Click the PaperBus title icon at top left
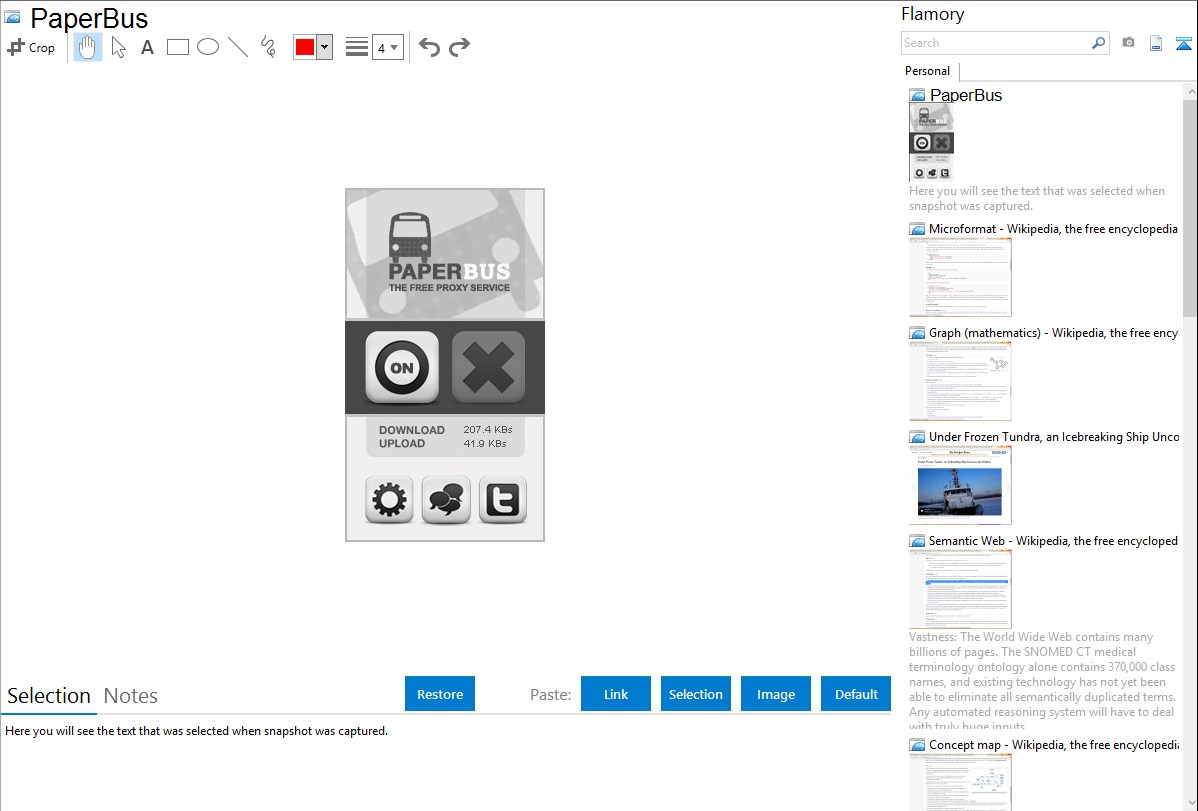 (x=13, y=18)
